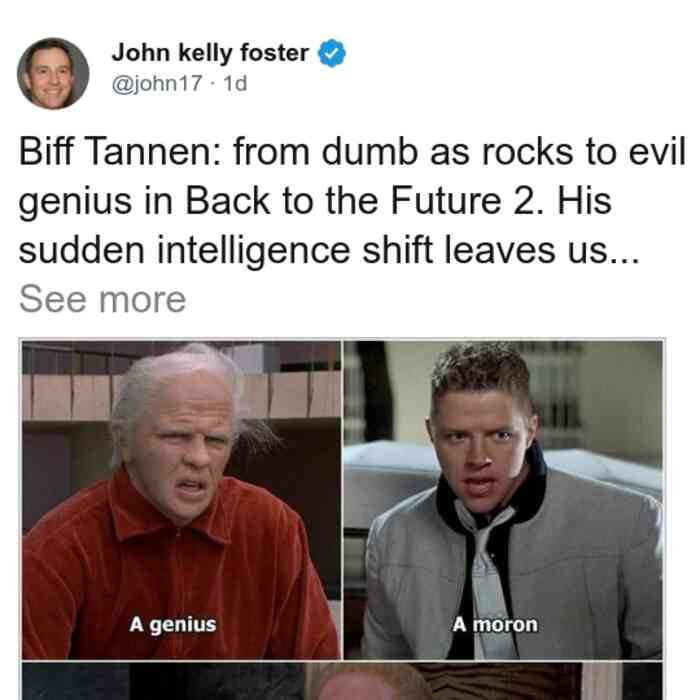Expand the post with See more

point(103,300)
